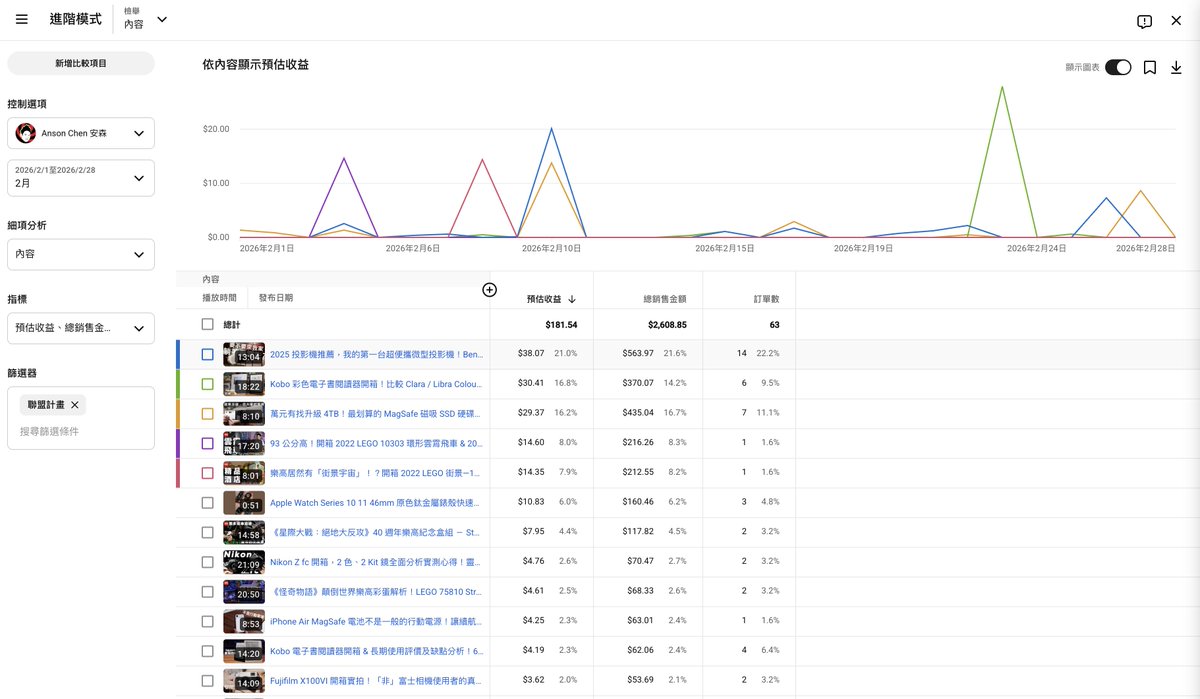This screenshot has width=1200, height=699.
Task: Open Kobo 電子書閱讀器開箱 長期使用 link
Action: coord(376,651)
